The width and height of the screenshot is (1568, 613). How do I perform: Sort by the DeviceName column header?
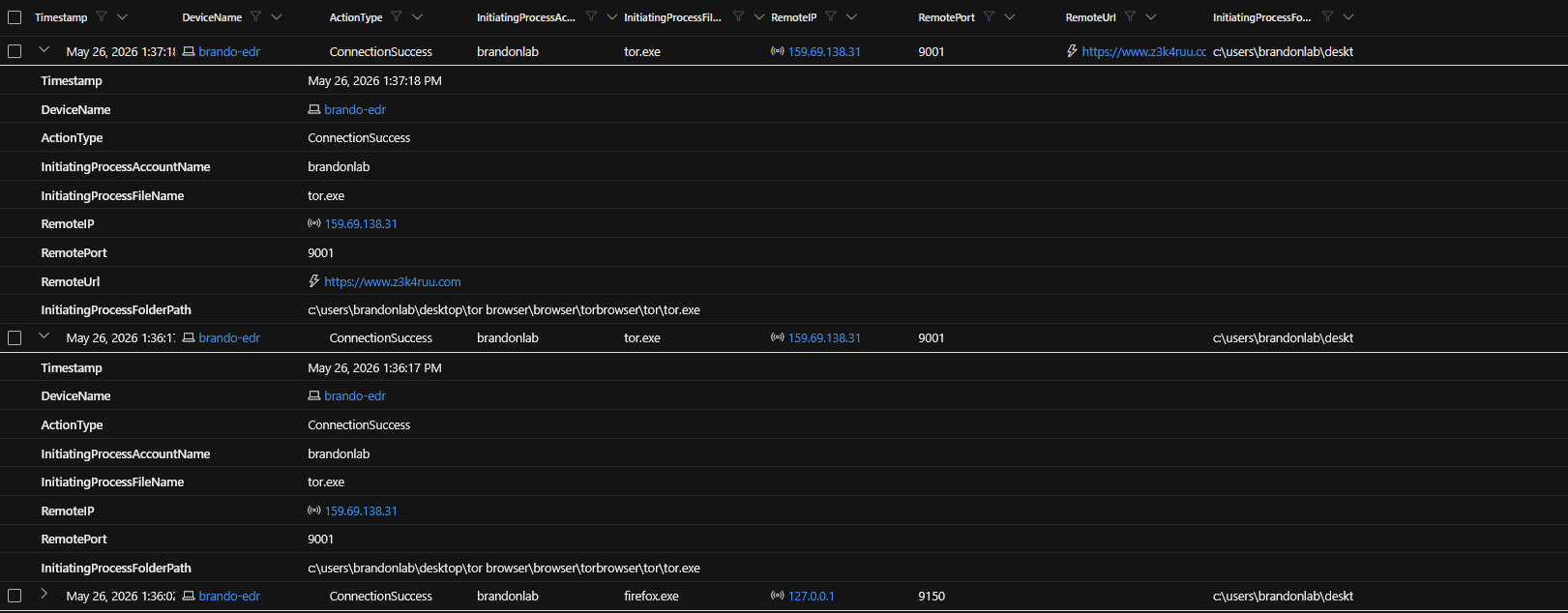click(212, 17)
